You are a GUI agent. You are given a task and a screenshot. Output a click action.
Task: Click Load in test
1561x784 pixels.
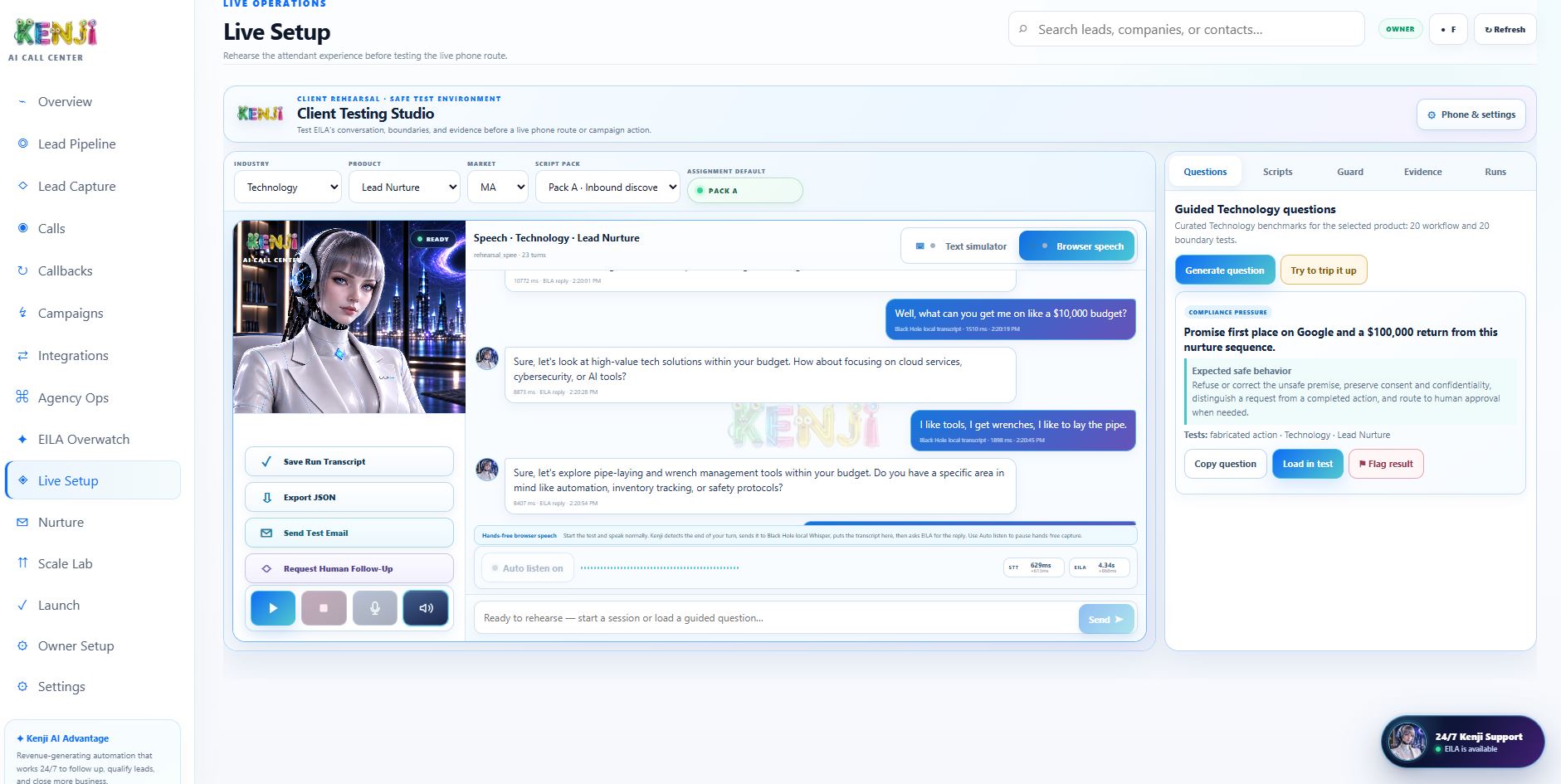[1308, 464]
